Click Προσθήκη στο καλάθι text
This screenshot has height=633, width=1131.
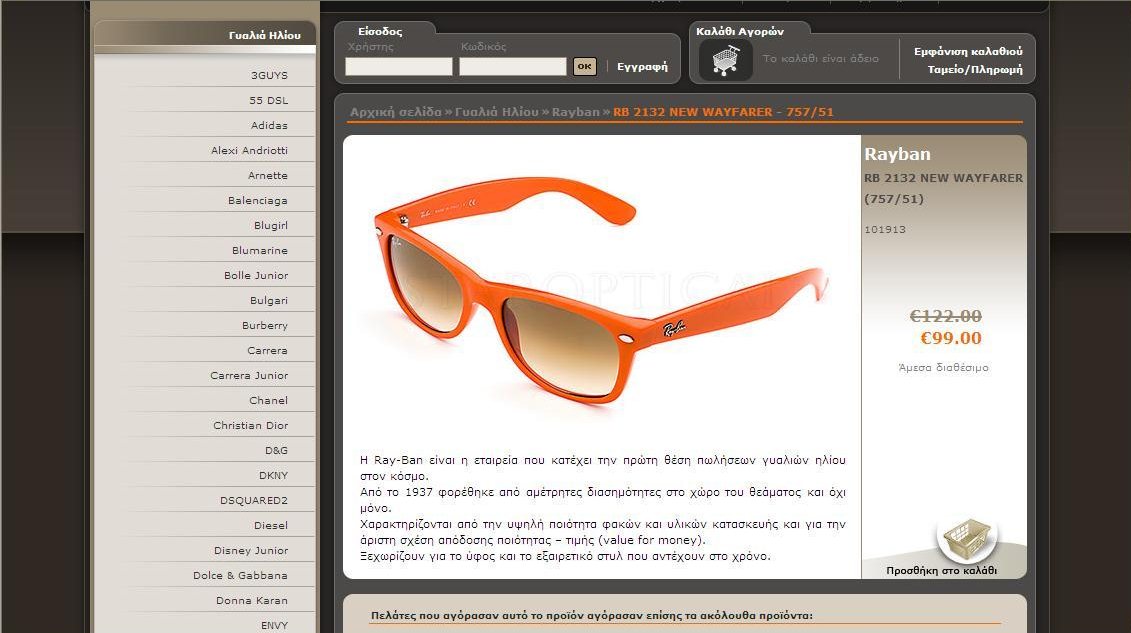(941, 571)
